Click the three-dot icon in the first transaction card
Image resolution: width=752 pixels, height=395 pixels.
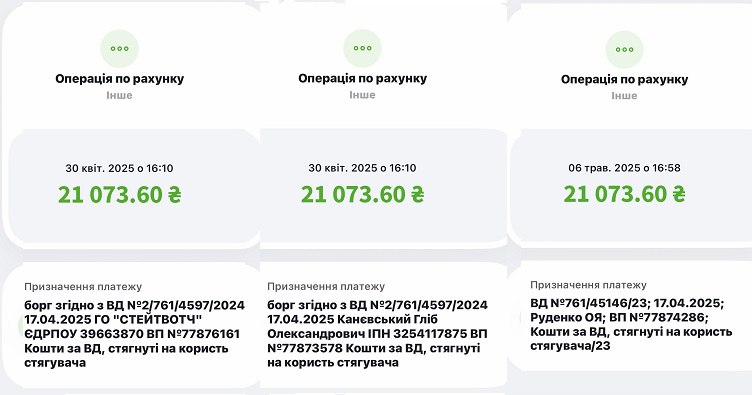(119, 48)
